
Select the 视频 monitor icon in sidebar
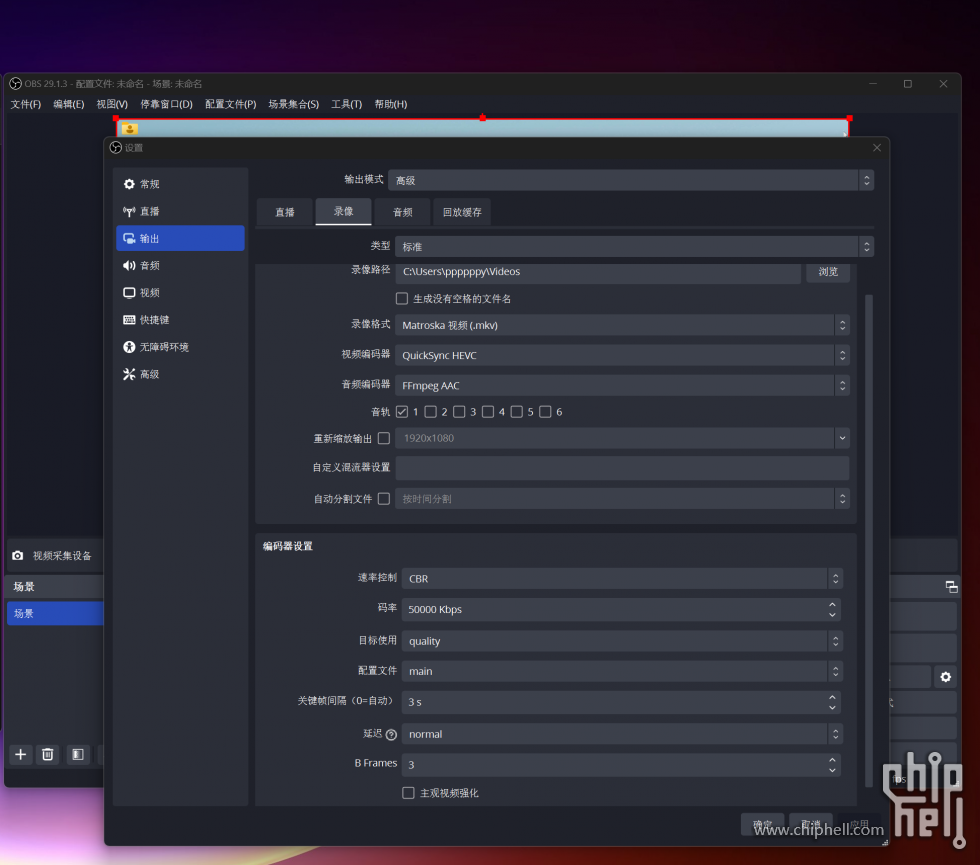(129, 292)
